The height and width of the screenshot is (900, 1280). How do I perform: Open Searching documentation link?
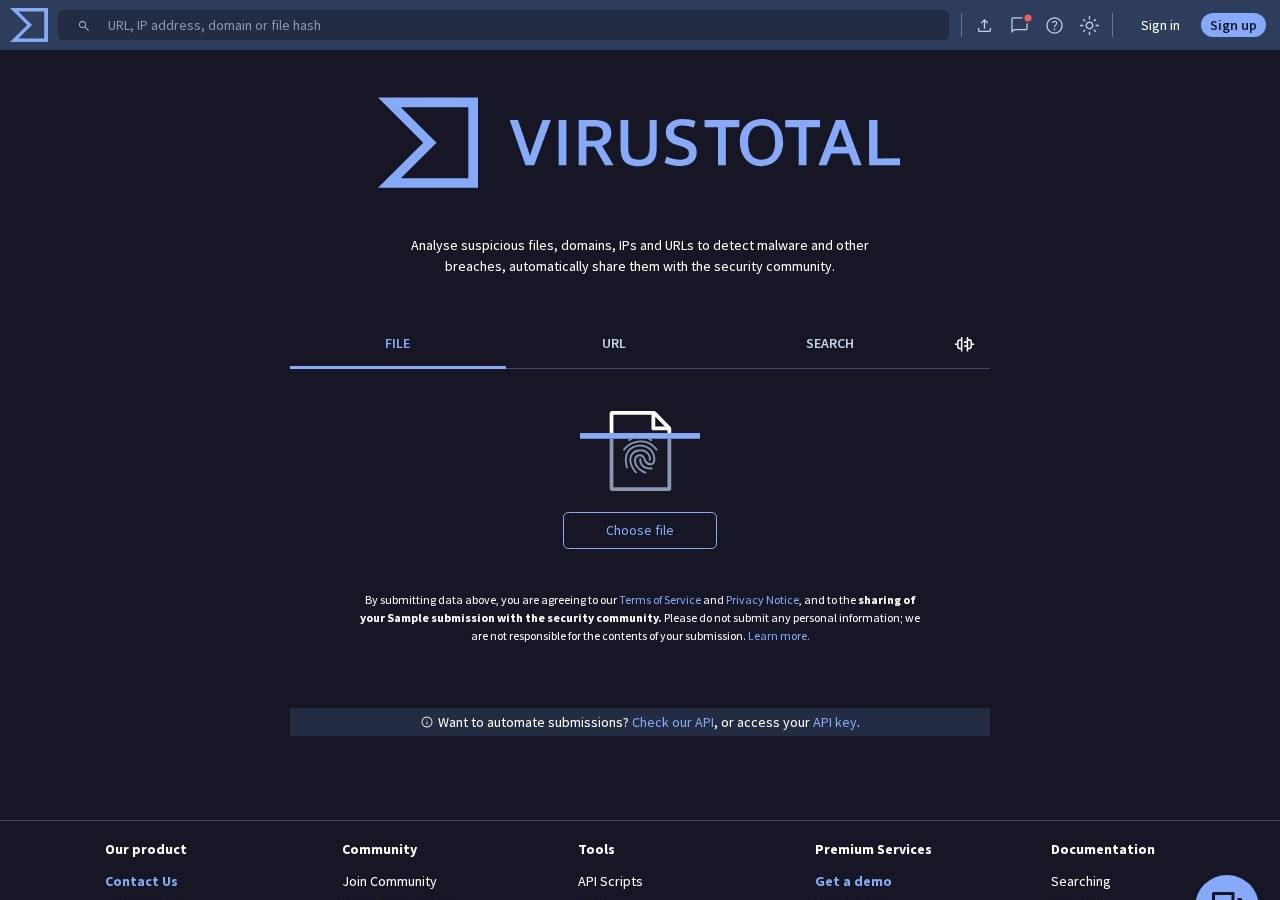click(x=1080, y=881)
